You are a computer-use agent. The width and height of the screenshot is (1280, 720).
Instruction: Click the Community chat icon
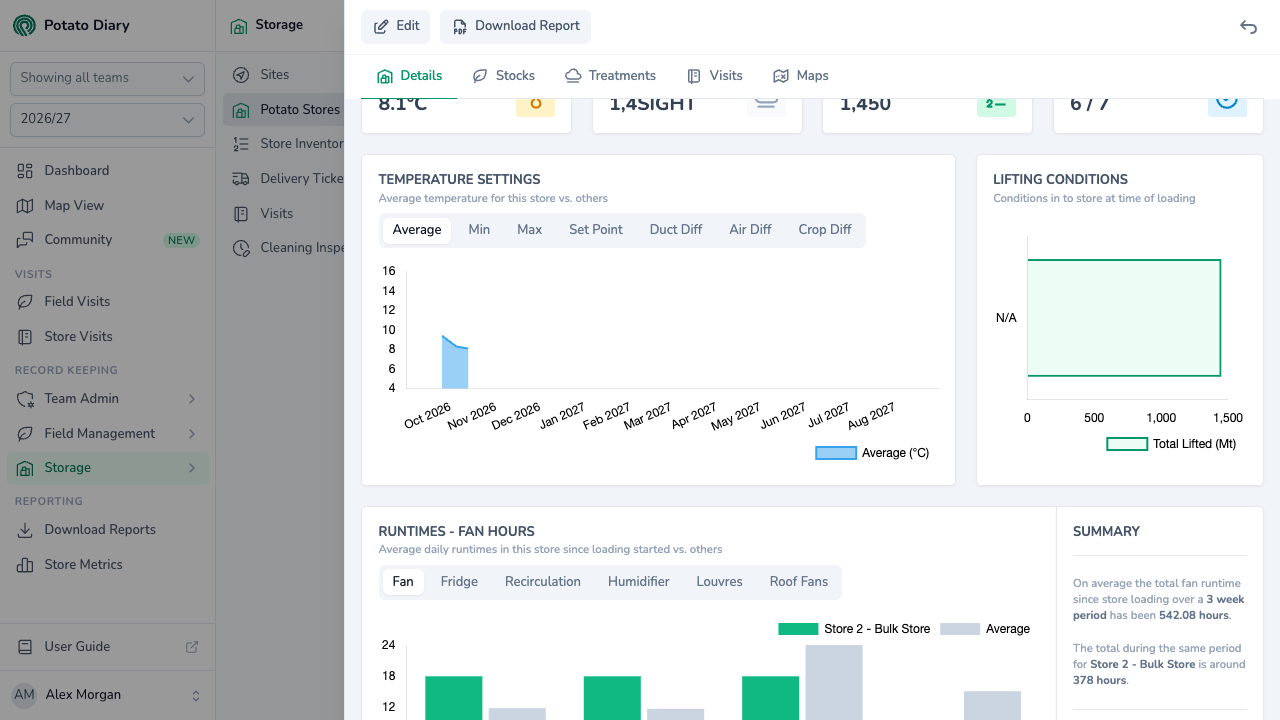(25, 240)
